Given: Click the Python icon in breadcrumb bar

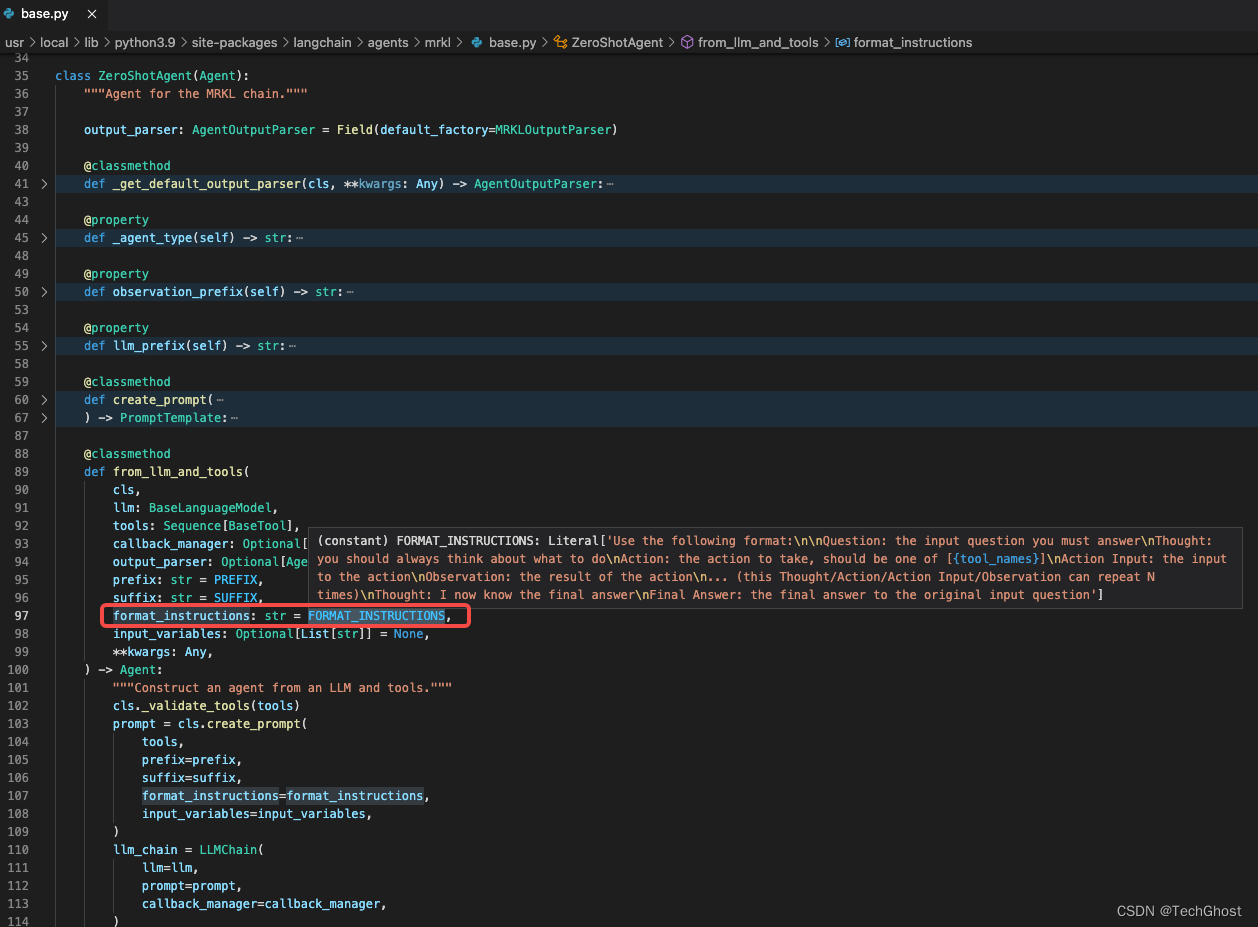Looking at the screenshot, I should pos(477,42).
